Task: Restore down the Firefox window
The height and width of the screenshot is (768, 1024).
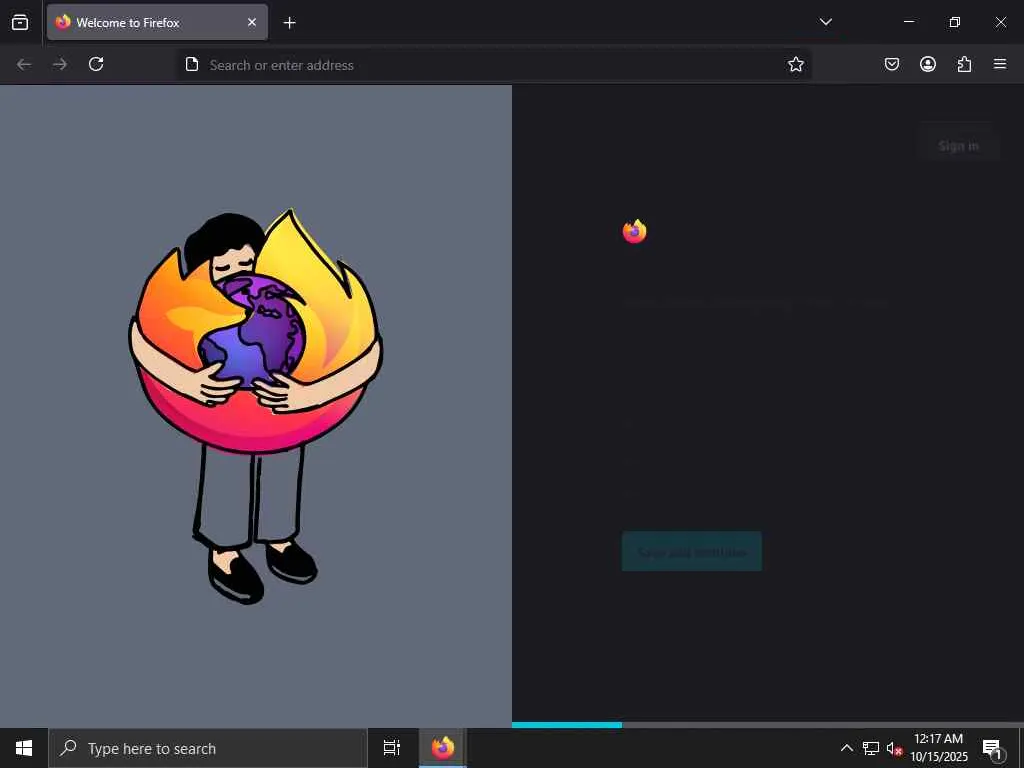Action: [x=955, y=22]
